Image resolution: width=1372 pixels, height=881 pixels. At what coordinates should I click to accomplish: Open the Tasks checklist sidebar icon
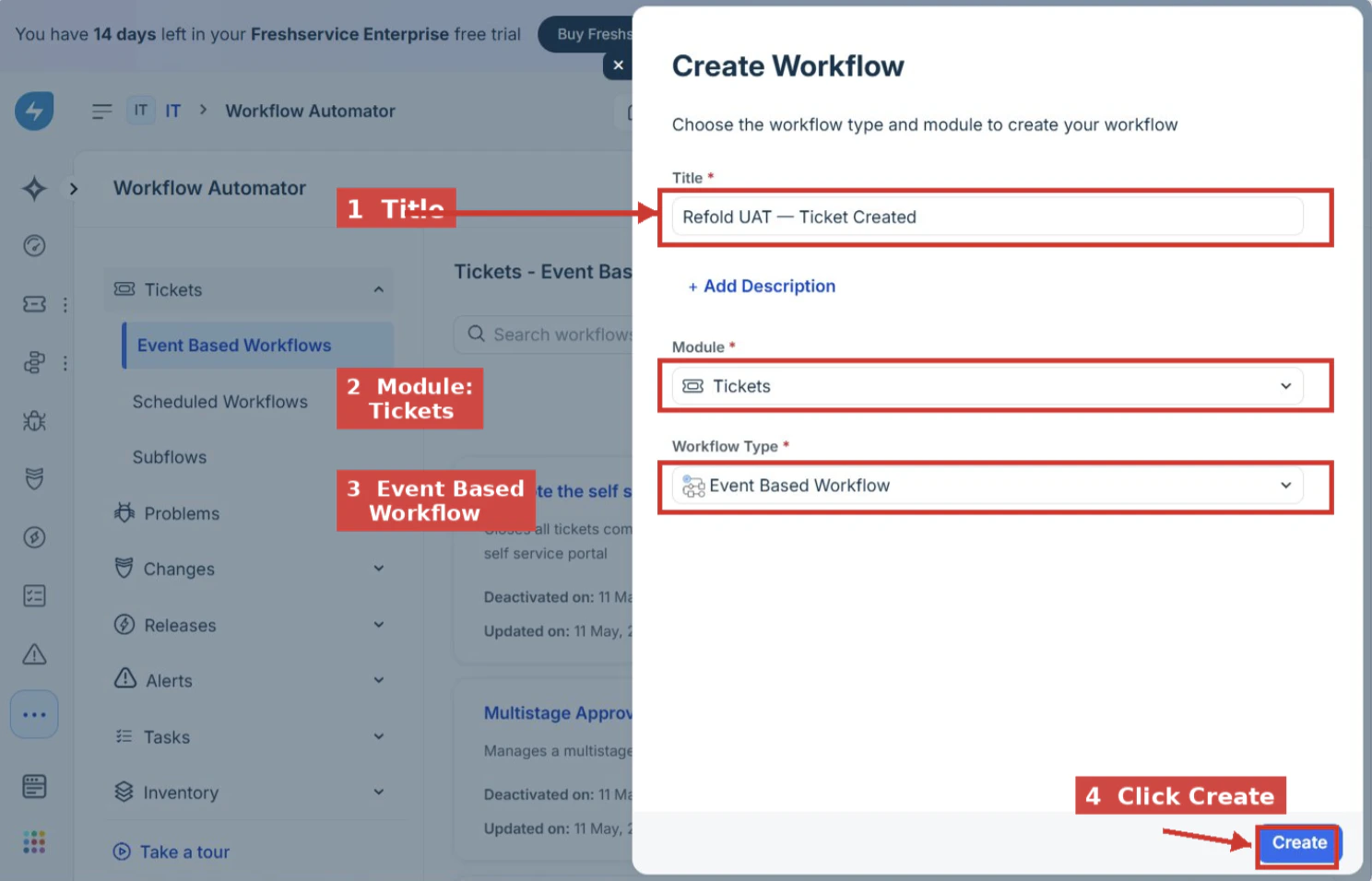tap(34, 596)
